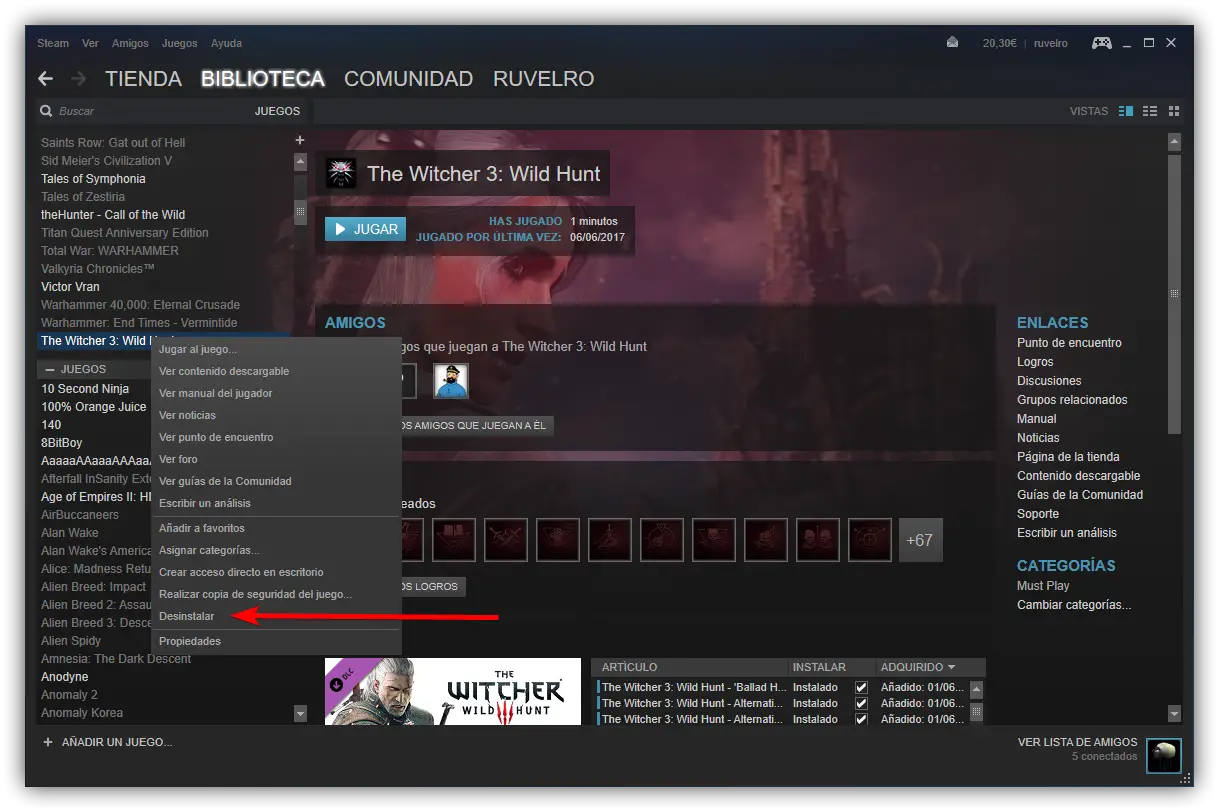Screen dimensions: 1219x812
Task: Toggle the second DLC installed checkbox
Action: click(x=861, y=703)
